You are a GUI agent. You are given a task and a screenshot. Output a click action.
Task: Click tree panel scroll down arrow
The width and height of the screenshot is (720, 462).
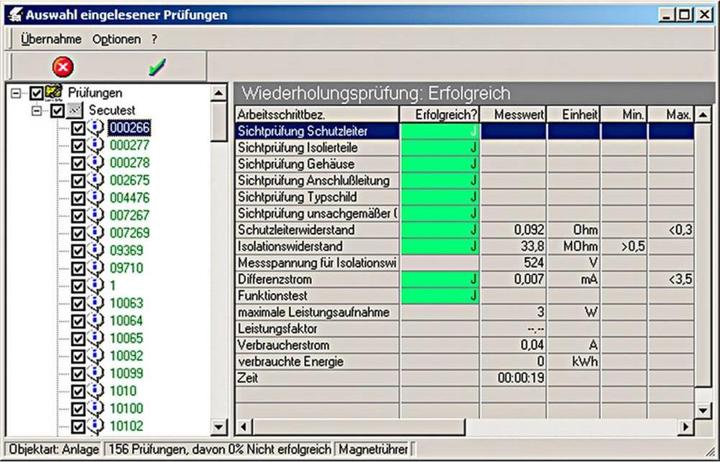[219, 428]
